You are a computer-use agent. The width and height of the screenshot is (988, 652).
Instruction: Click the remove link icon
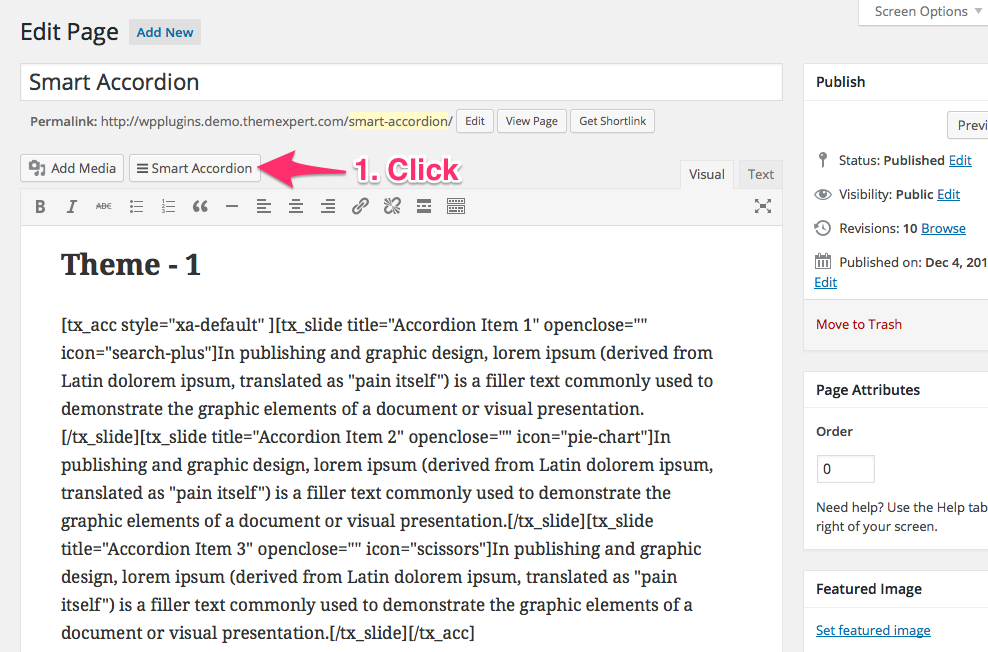392,207
